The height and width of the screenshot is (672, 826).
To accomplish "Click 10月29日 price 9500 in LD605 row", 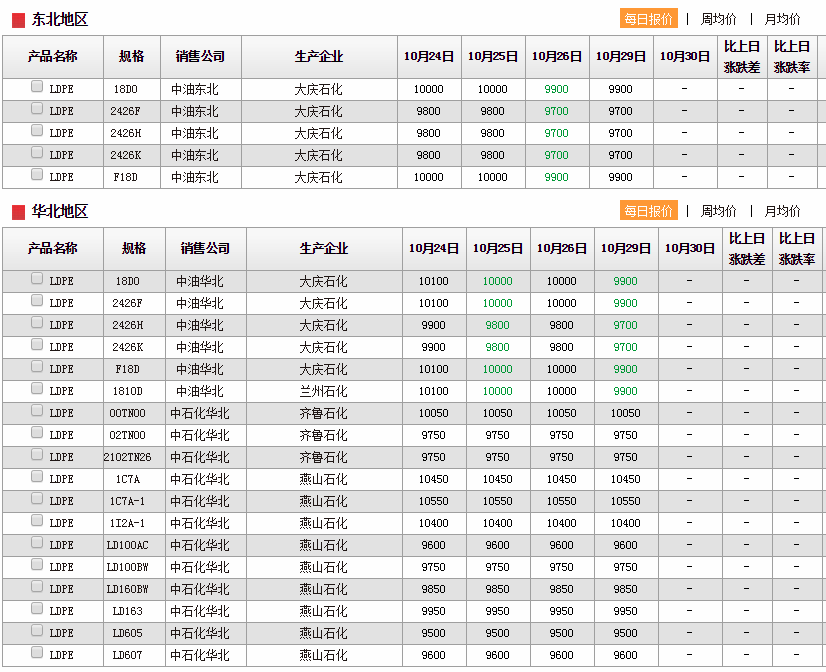I will (625, 634).
